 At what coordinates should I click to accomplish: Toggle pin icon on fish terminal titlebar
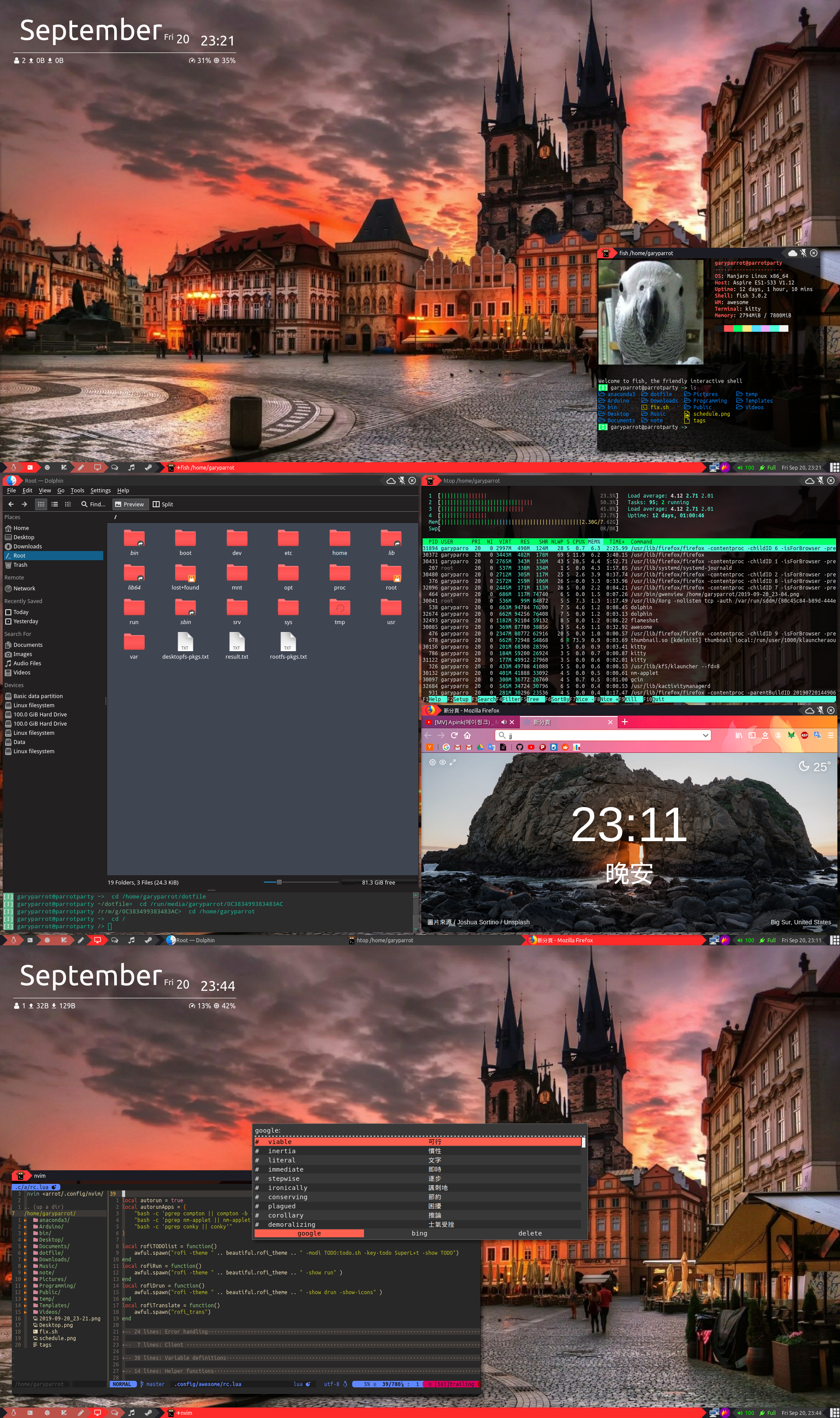tap(803, 253)
